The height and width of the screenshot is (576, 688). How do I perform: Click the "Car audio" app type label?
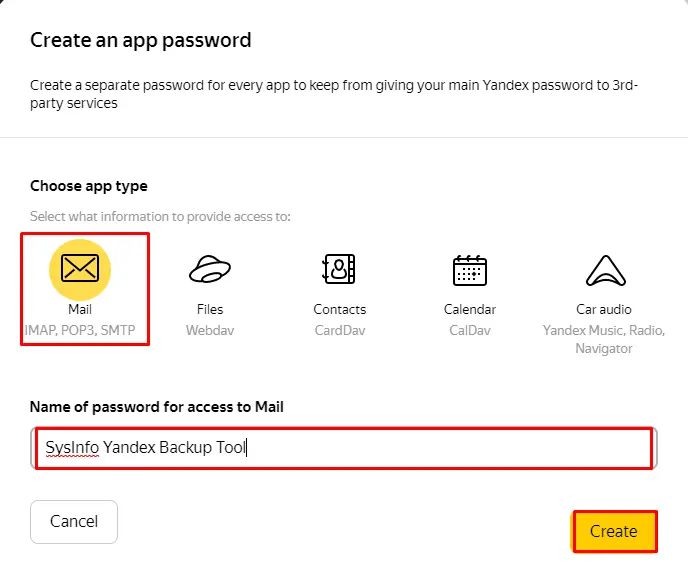pos(604,310)
